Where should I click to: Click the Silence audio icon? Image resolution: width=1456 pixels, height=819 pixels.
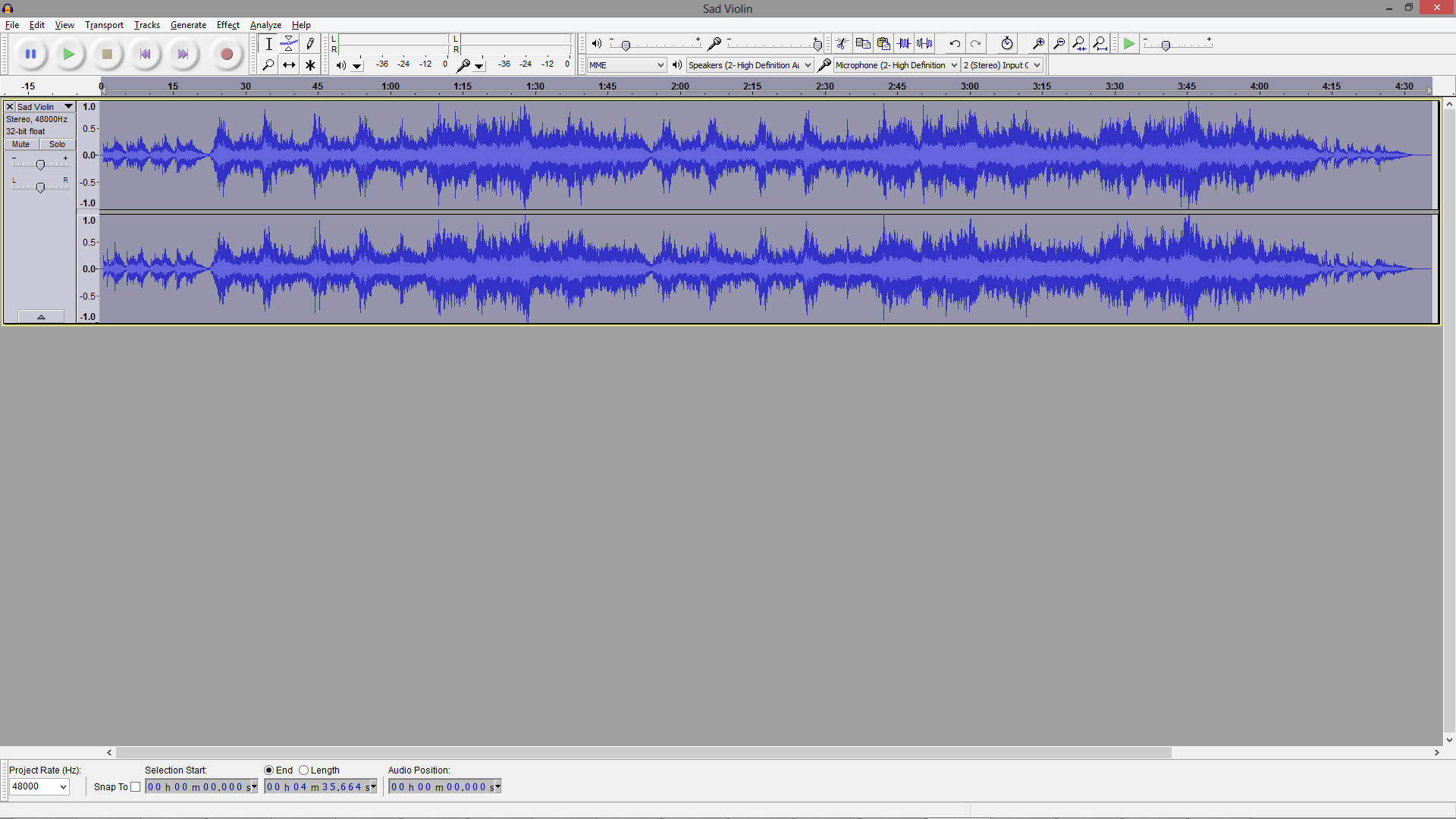[x=924, y=44]
